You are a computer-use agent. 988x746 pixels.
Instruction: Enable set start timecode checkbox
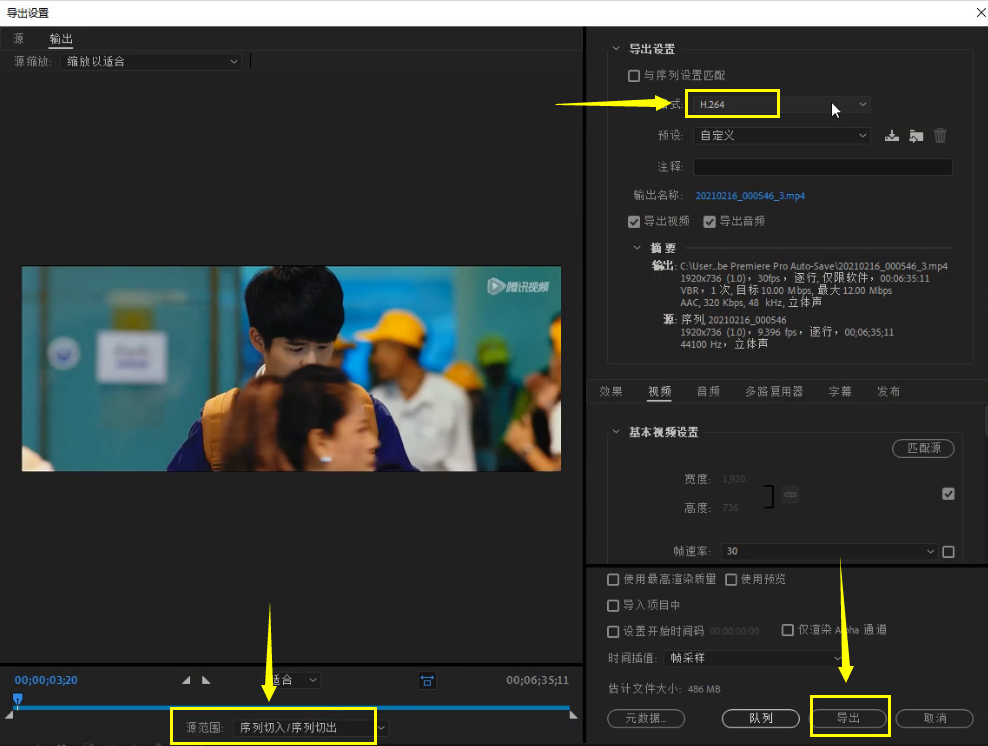click(612, 631)
